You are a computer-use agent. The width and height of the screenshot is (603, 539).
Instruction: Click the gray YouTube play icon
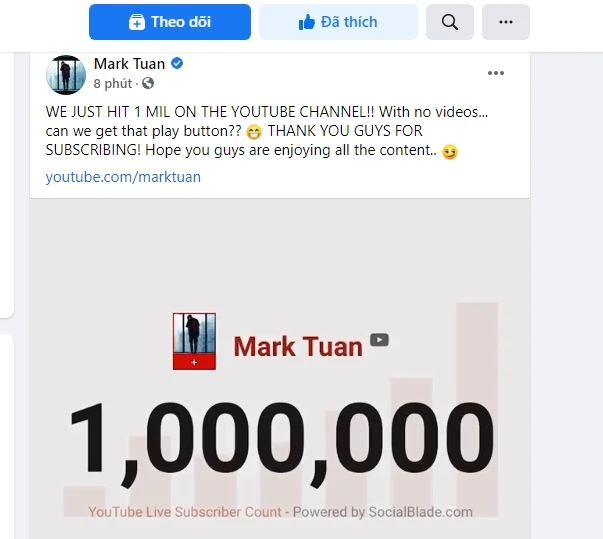379,340
